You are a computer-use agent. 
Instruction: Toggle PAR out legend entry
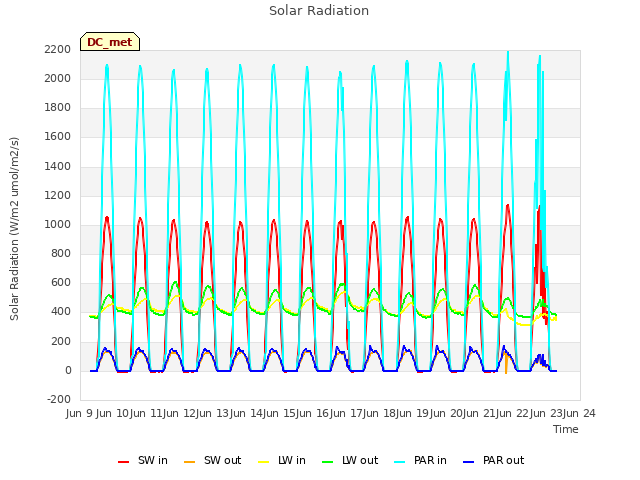[x=493, y=460]
